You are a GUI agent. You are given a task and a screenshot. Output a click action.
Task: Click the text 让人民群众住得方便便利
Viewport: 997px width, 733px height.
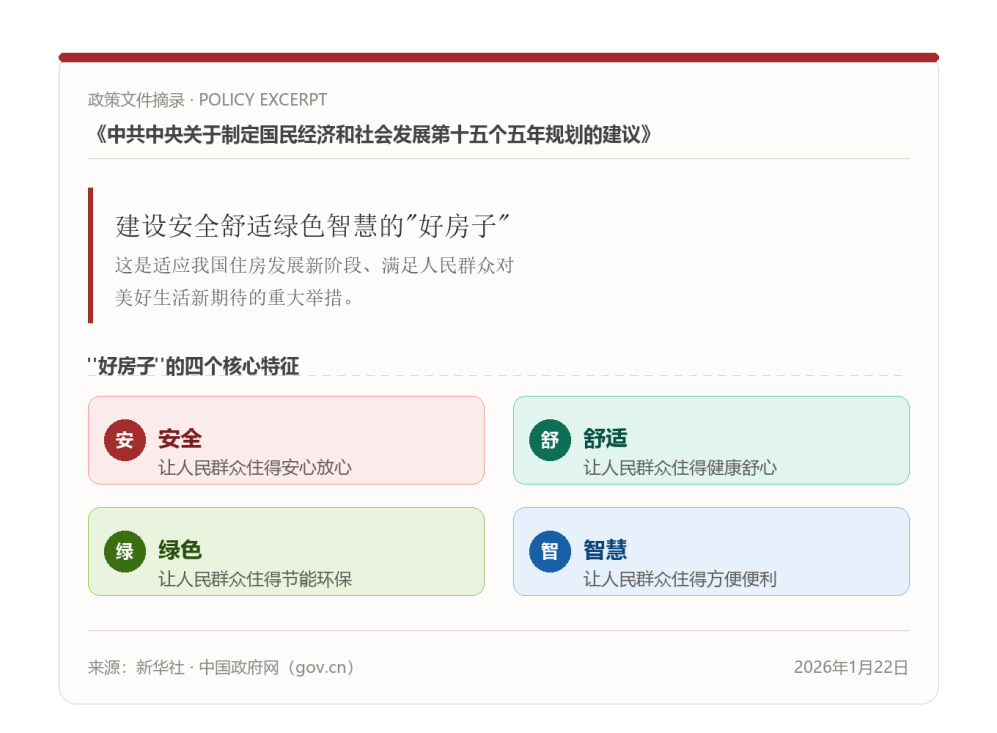point(680,579)
